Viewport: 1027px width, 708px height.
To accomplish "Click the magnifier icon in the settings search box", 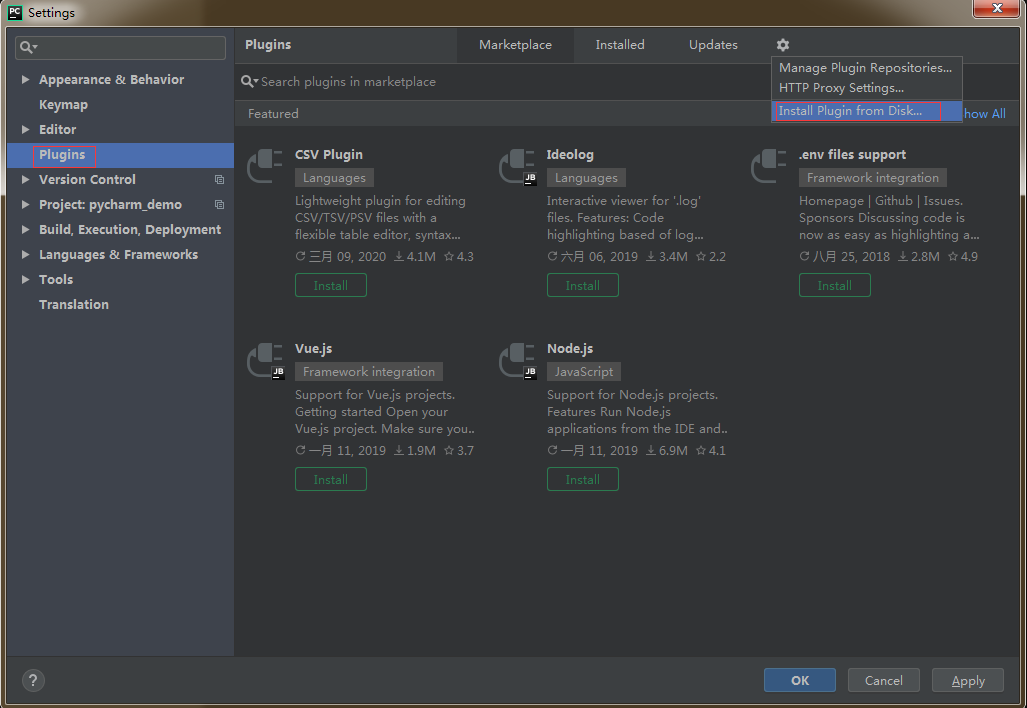I will 28,47.
